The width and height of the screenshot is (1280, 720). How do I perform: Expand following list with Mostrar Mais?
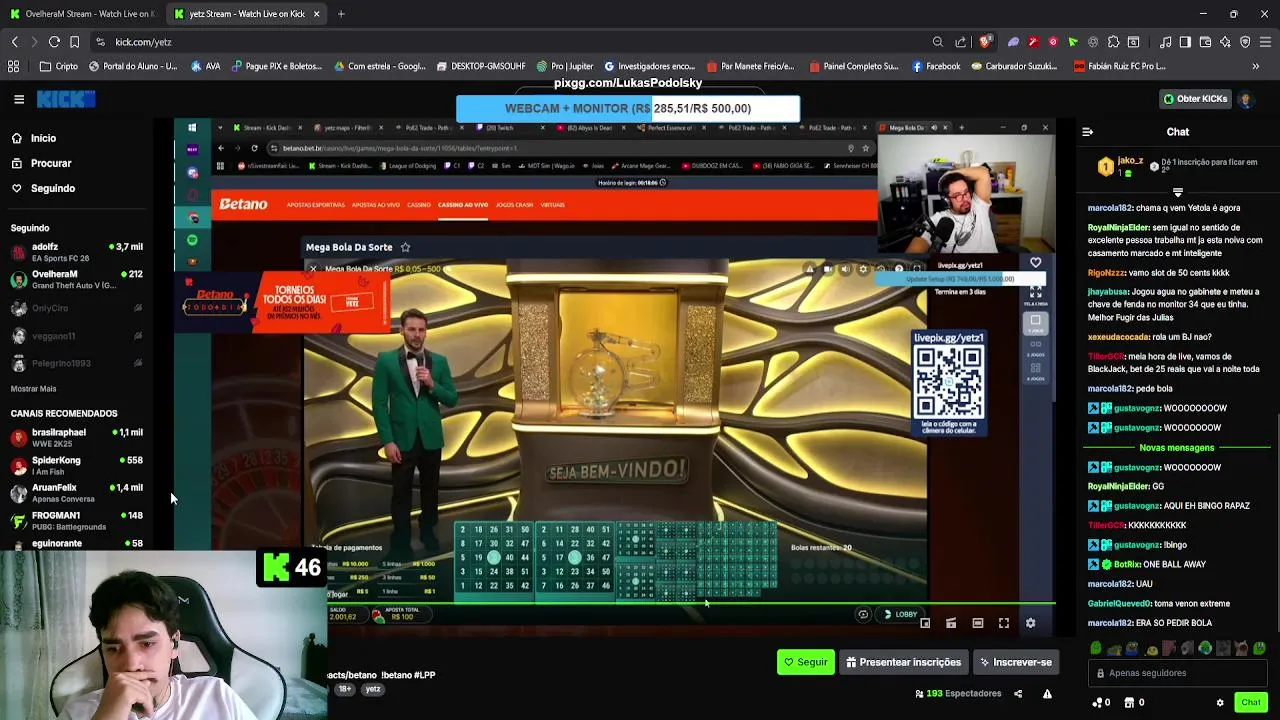[x=33, y=388]
